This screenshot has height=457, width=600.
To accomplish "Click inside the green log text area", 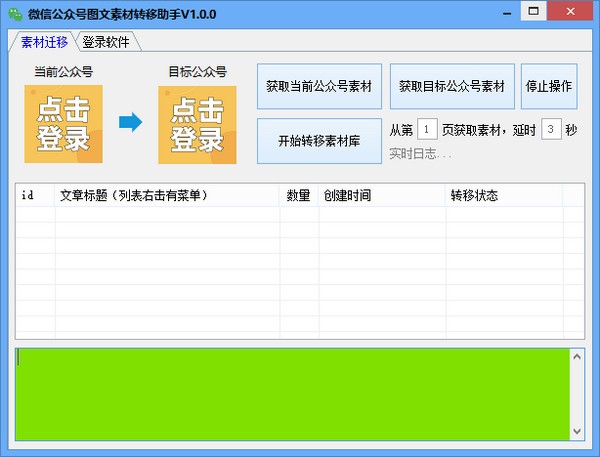I will point(292,394).
